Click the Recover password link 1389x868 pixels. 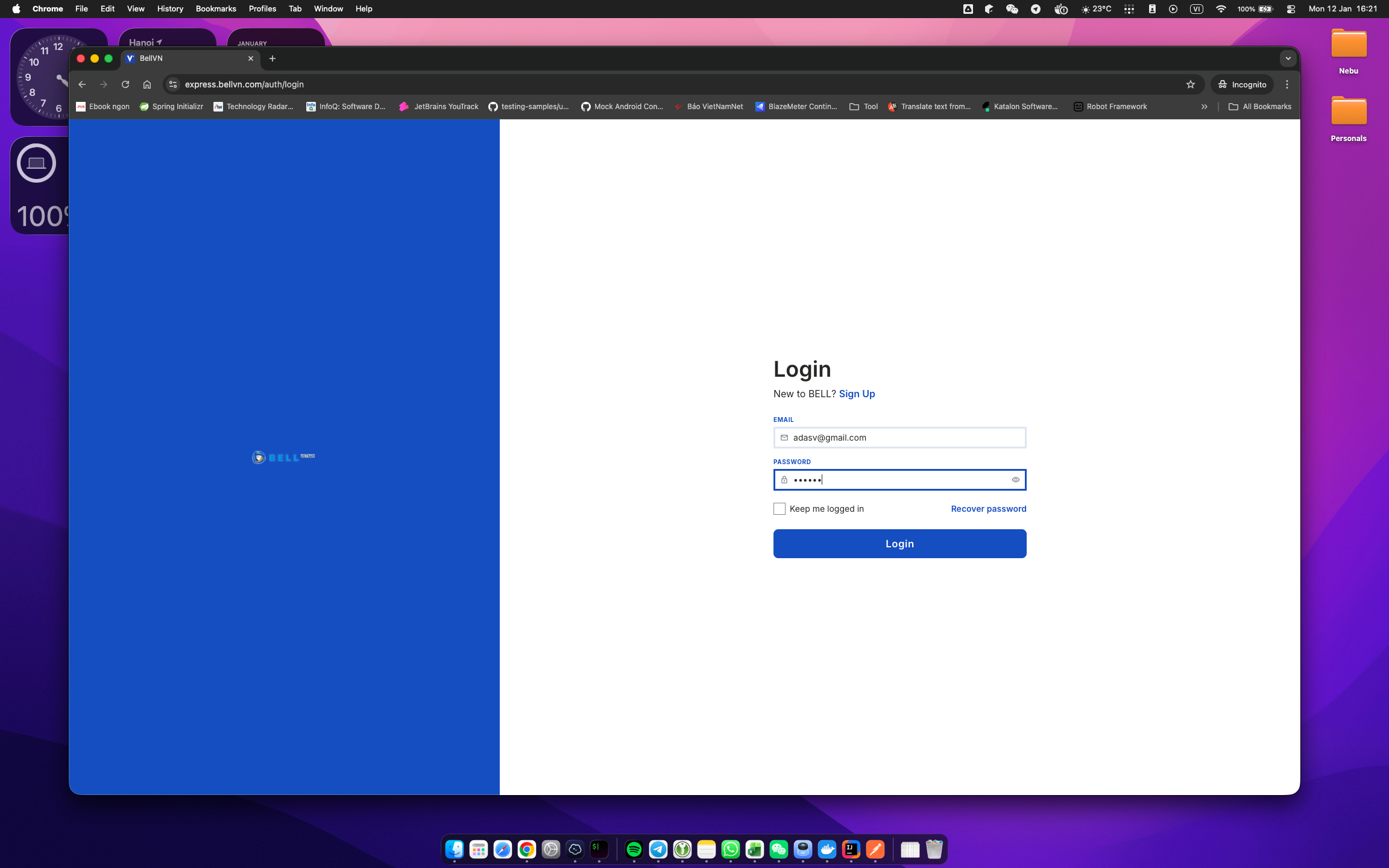(x=988, y=509)
